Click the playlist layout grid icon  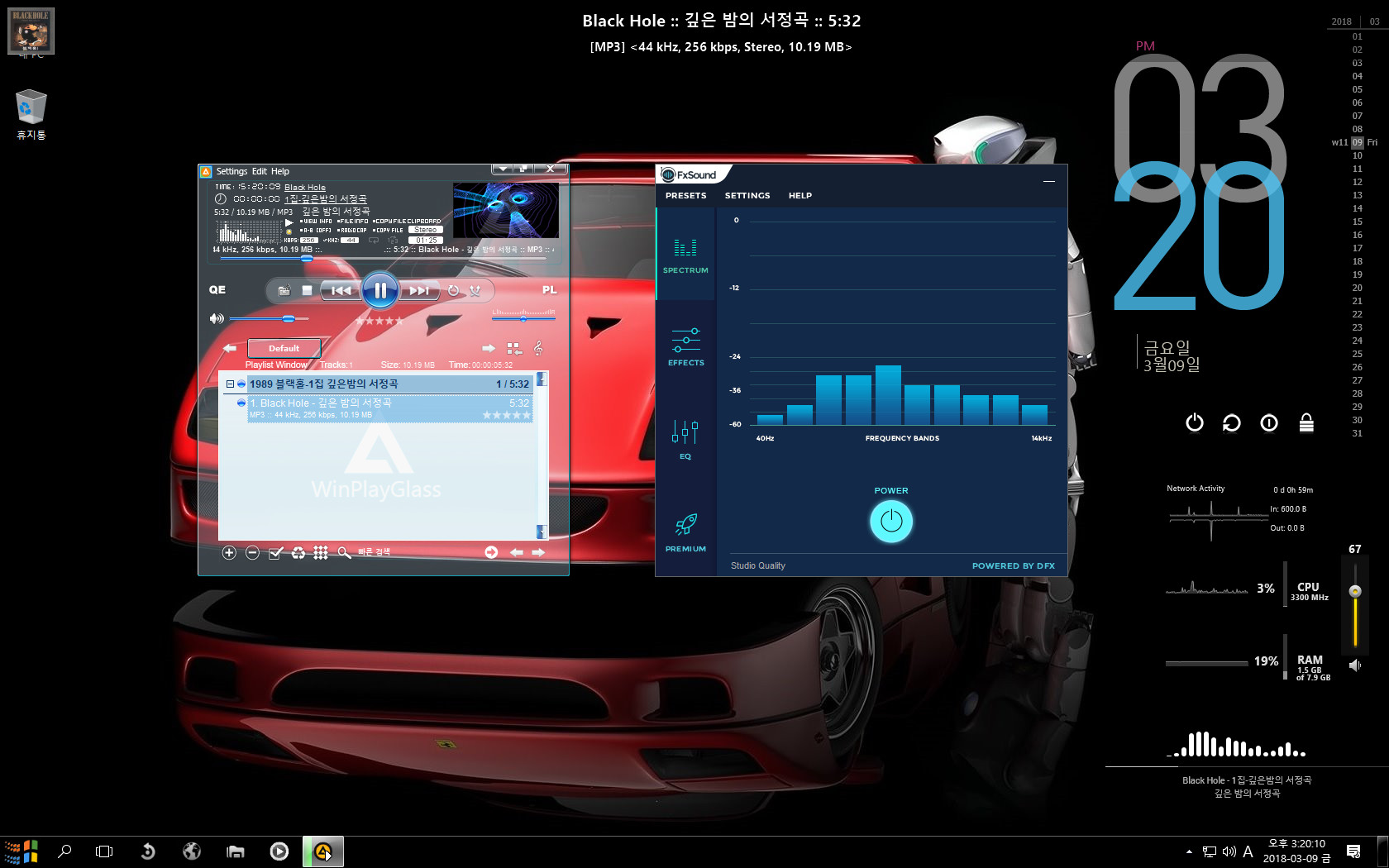[514, 348]
